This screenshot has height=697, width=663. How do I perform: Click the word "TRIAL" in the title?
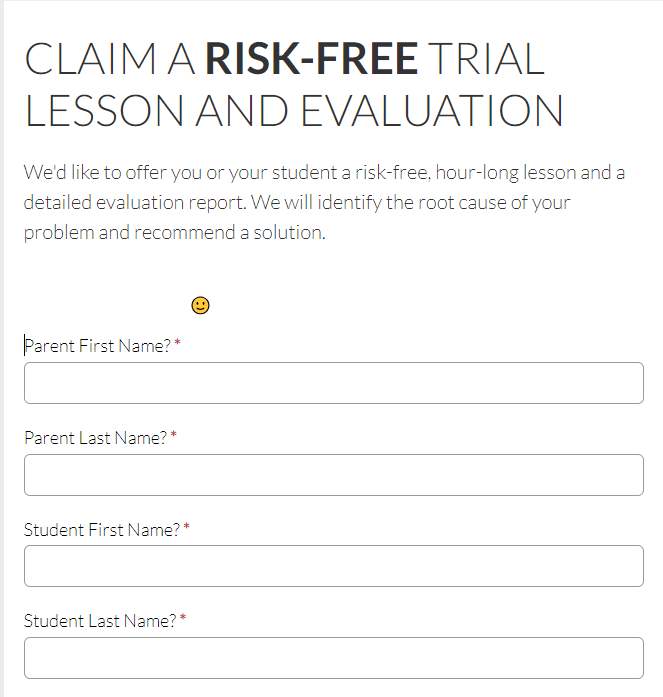click(x=487, y=59)
